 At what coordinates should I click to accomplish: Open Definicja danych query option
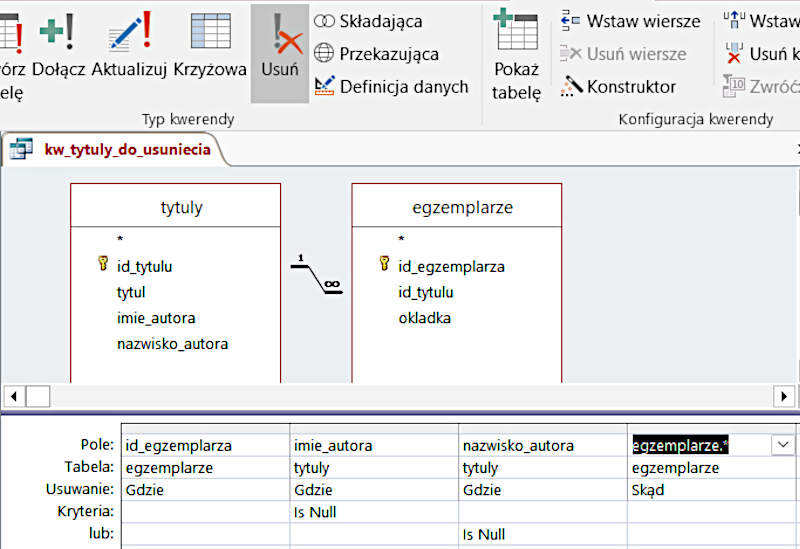coord(391,86)
